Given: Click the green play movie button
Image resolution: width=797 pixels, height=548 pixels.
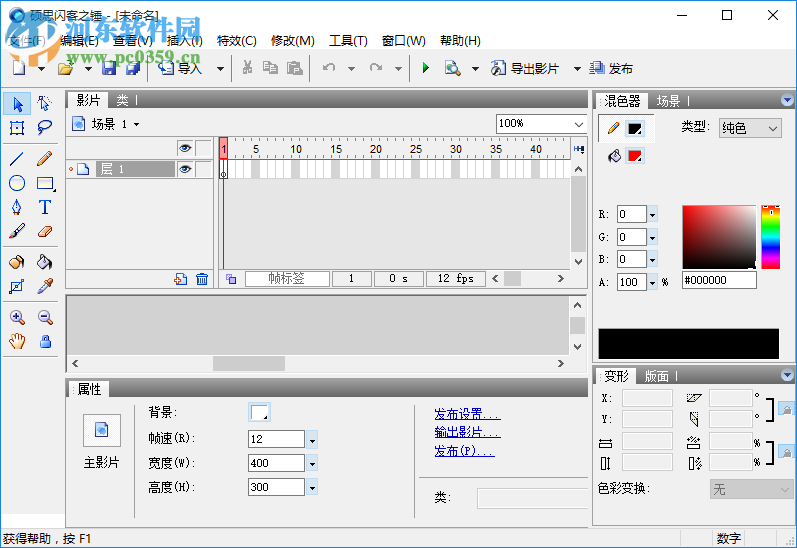Looking at the screenshot, I should (426, 68).
